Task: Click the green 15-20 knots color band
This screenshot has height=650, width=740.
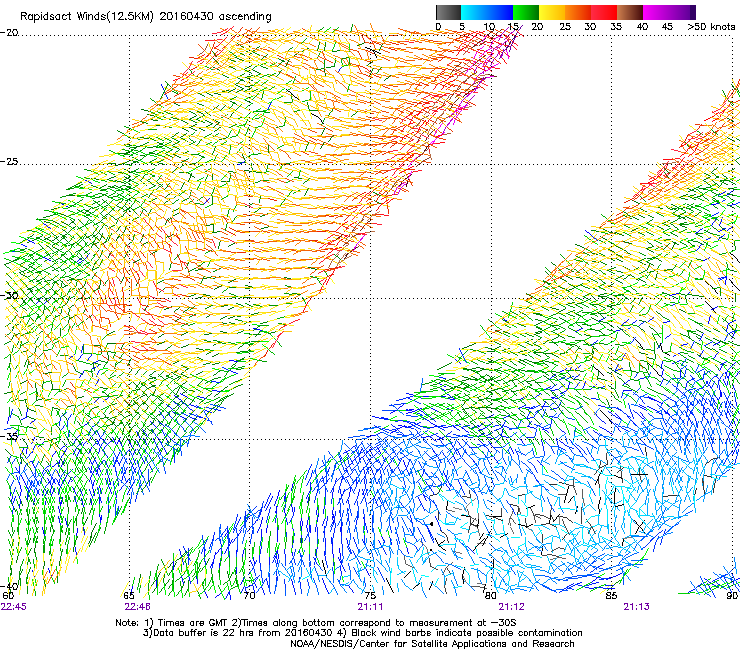Action: click(x=526, y=12)
